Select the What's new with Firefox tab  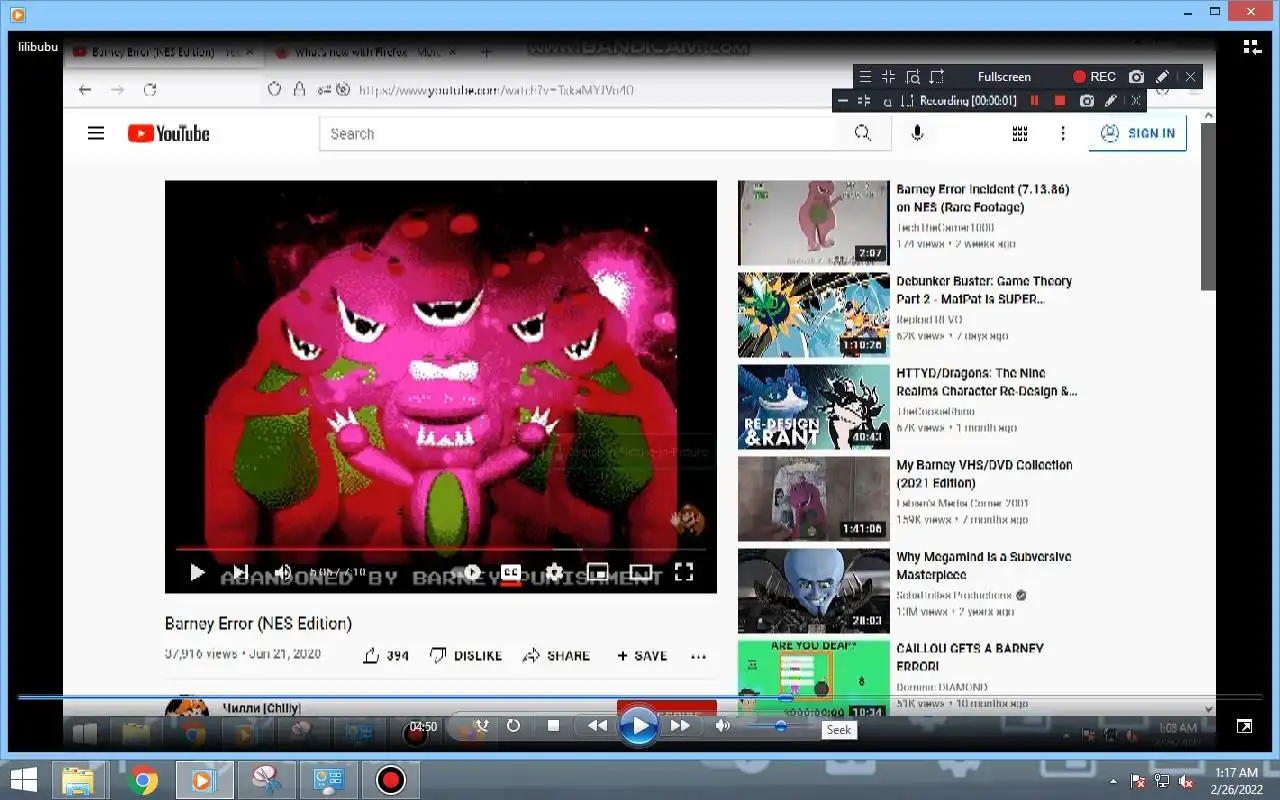pyautogui.click(x=365, y=52)
